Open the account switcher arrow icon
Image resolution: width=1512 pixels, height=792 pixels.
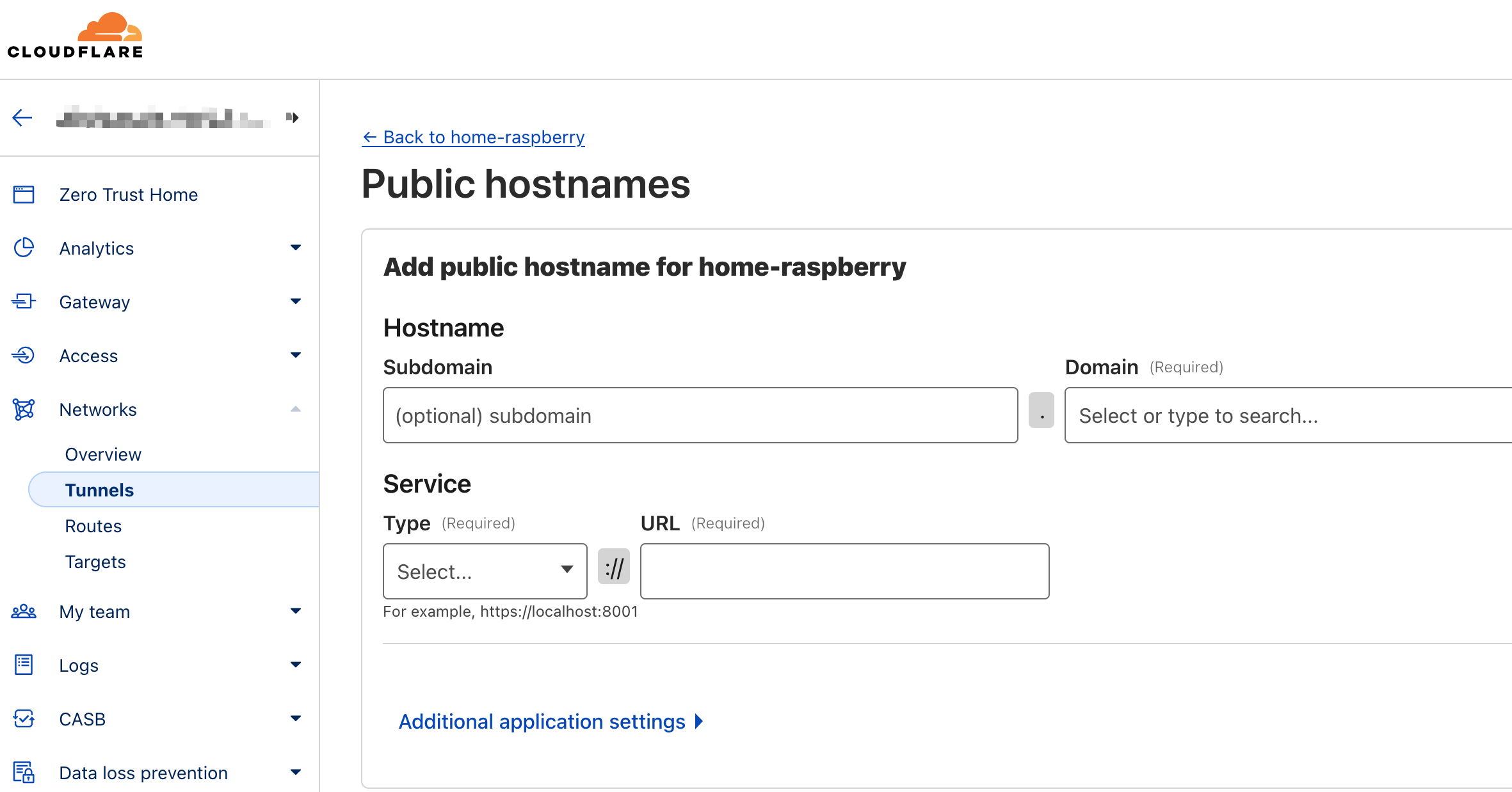pos(293,117)
